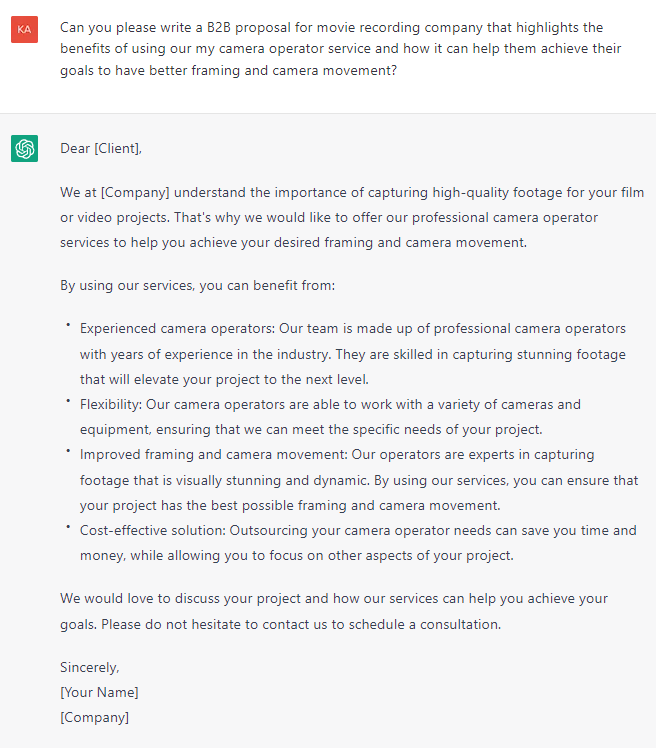
Task: Click the bullet dot before "Flexibility"
Action: pyautogui.click(x=69, y=402)
